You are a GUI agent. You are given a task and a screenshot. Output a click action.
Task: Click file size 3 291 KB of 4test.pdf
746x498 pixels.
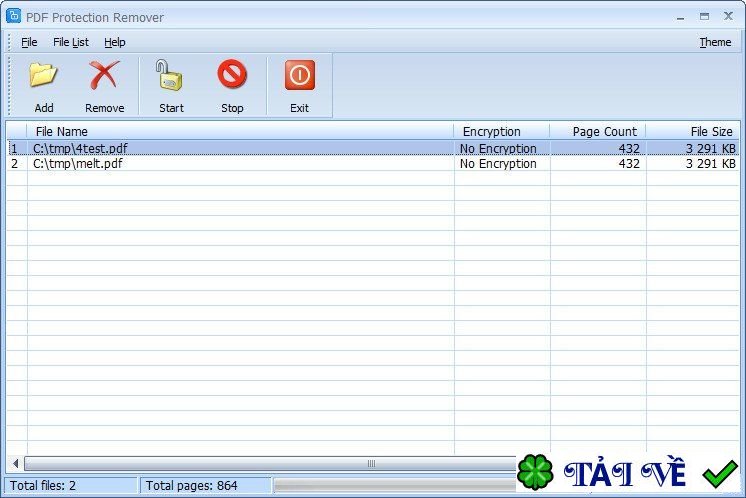(711, 148)
